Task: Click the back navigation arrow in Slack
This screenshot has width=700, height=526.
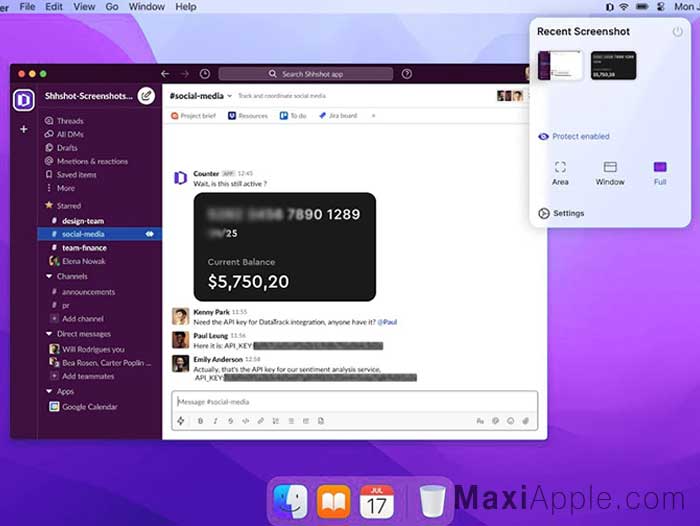Action: click(x=165, y=74)
